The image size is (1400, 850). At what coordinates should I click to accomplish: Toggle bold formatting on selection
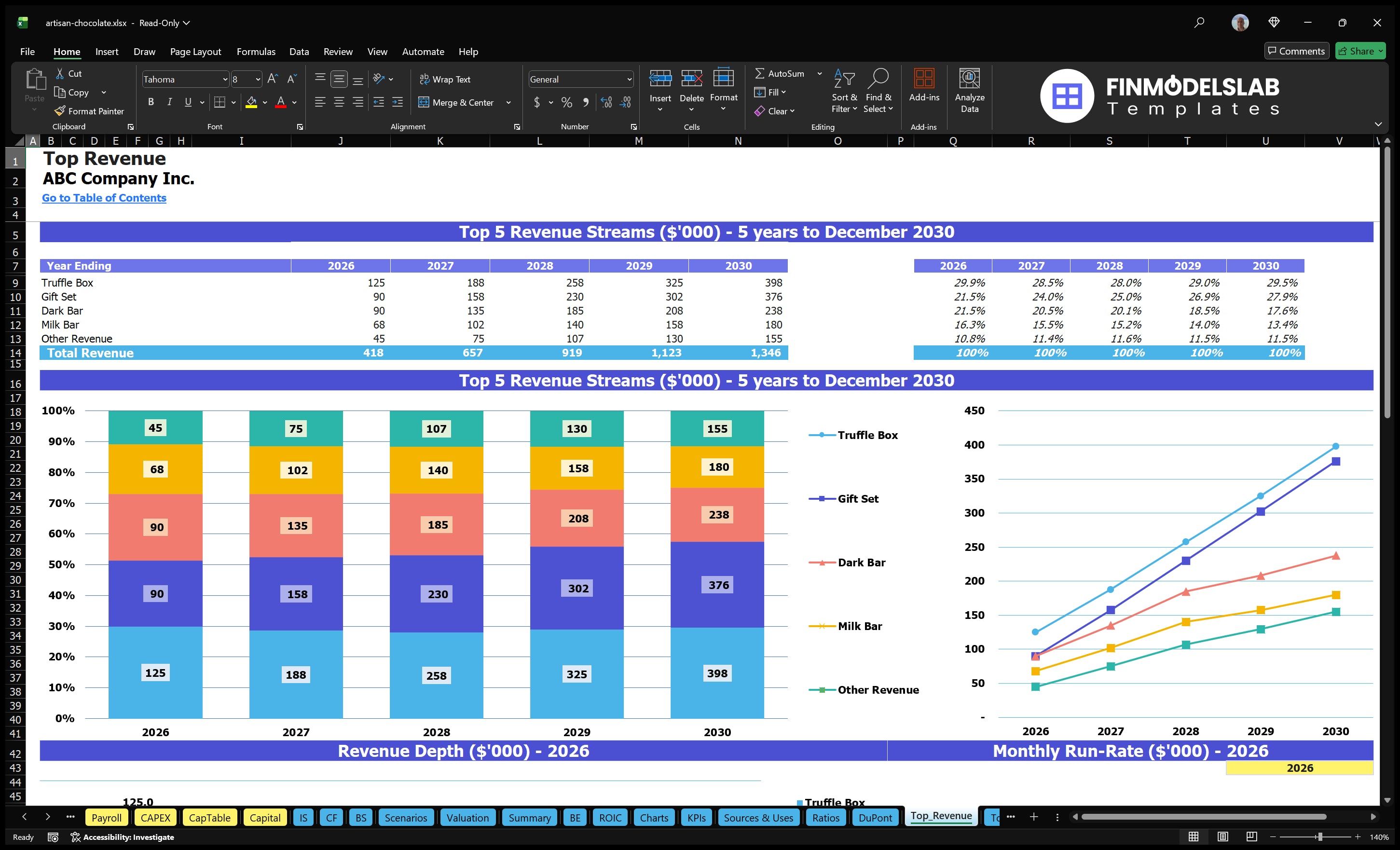pyautogui.click(x=151, y=102)
